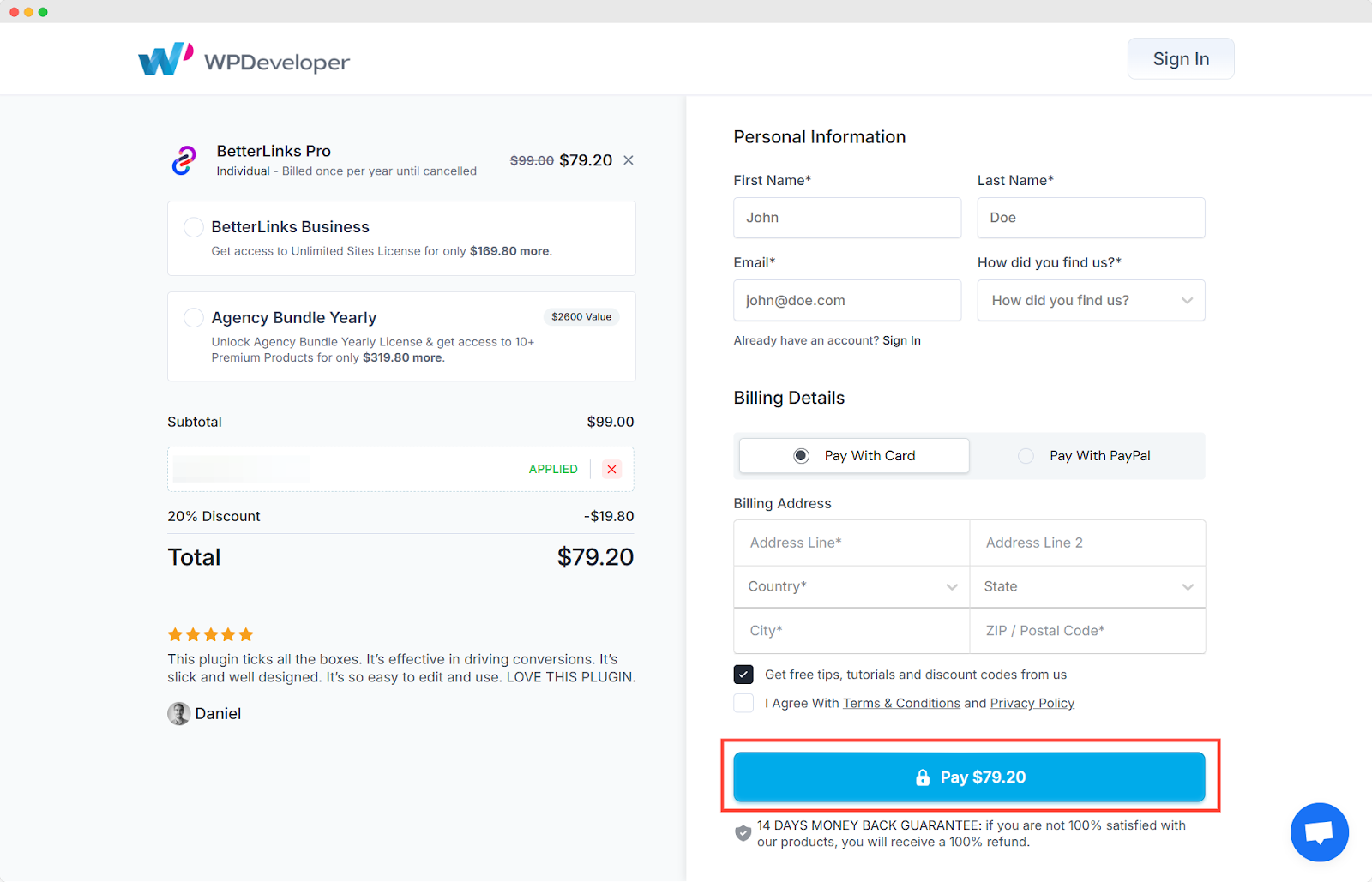Select the BetterLinks Business plan
This screenshot has width=1372, height=882.
(x=194, y=226)
